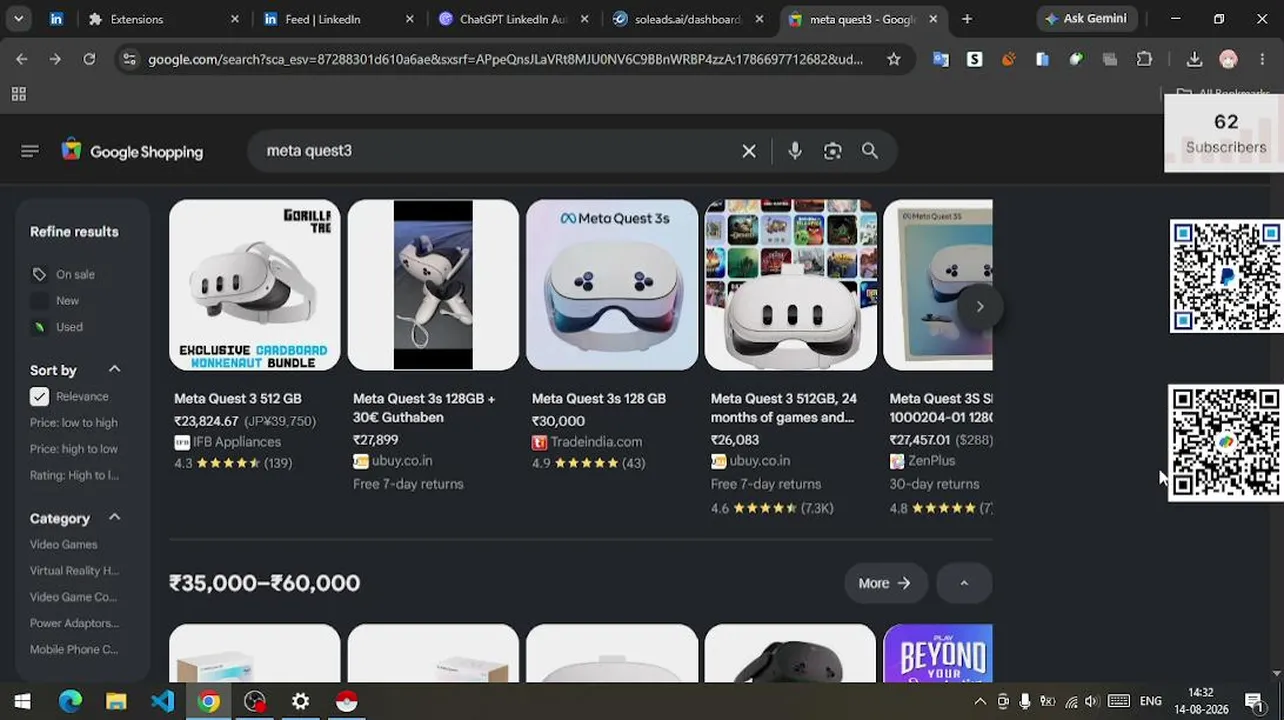Open the Meta Quest 3 512GB games image
This screenshot has height=720, width=1284.
[791, 285]
